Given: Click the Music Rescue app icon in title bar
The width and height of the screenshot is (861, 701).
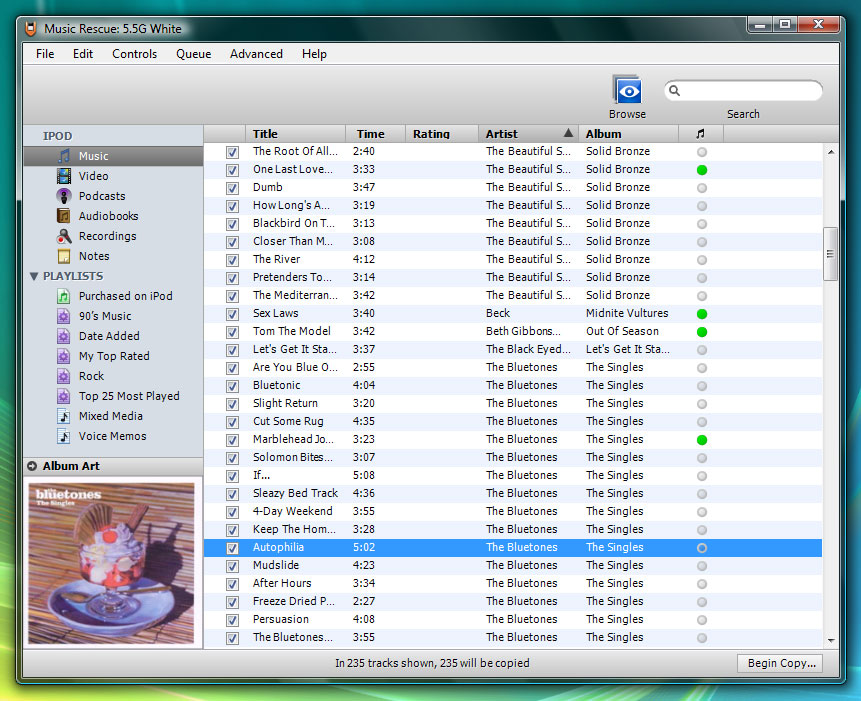Looking at the screenshot, I should (x=31, y=28).
